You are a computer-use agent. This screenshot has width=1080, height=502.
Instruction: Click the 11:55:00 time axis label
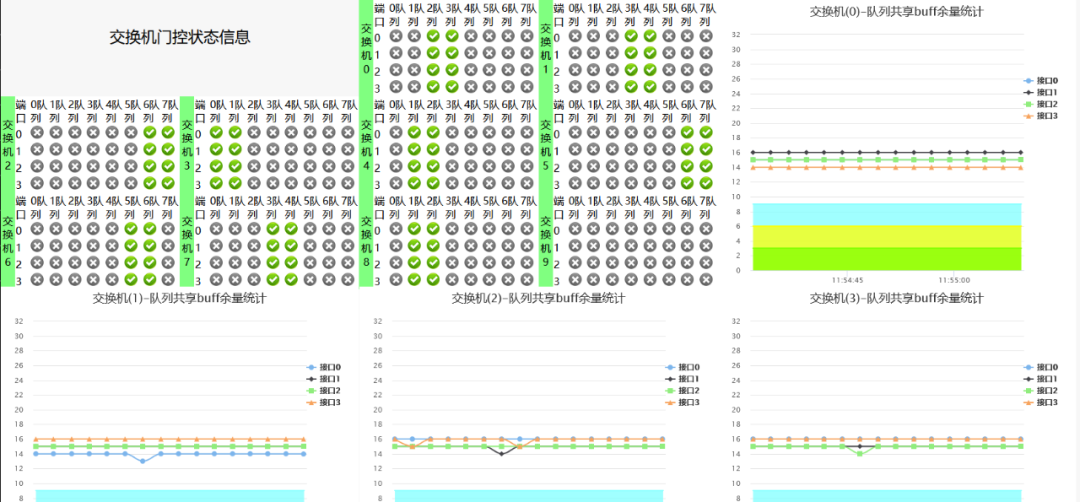[954, 280]
